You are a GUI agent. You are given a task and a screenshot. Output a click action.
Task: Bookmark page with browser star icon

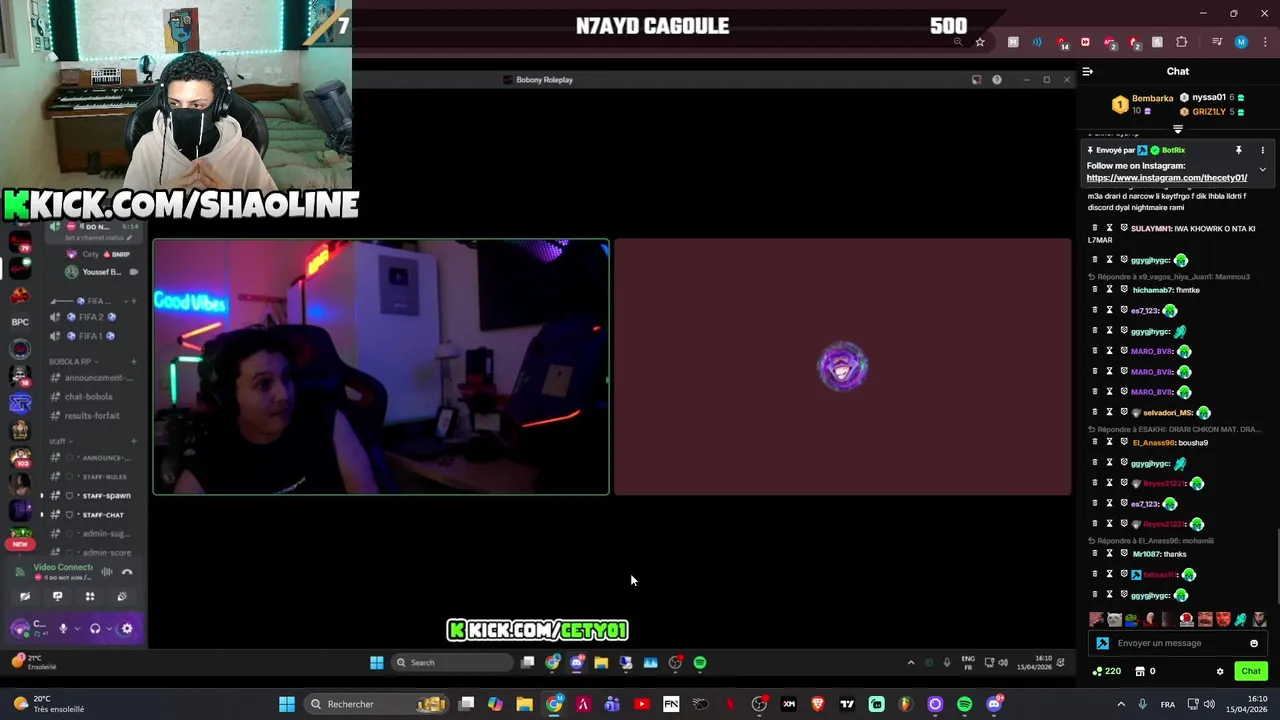tap(980, 42)
